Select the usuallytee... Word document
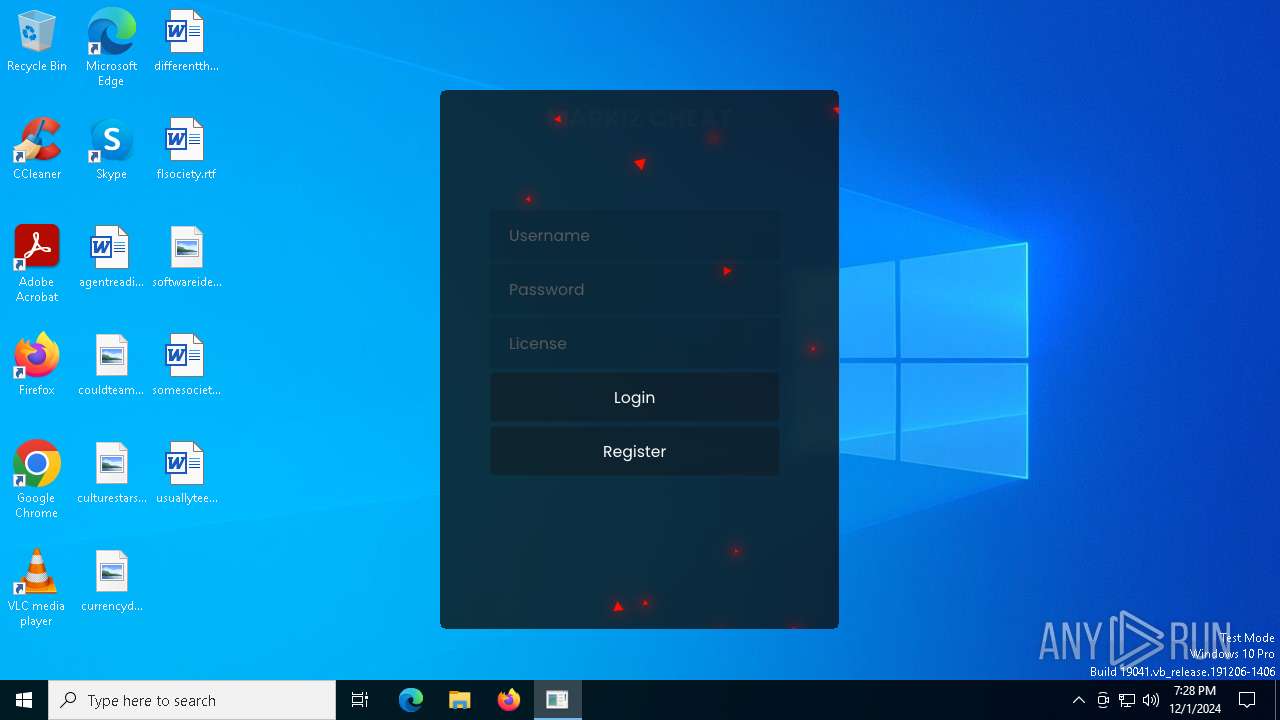Image resolution: width=1280 pixels, height=720 pixels. (x=186, y=473)
